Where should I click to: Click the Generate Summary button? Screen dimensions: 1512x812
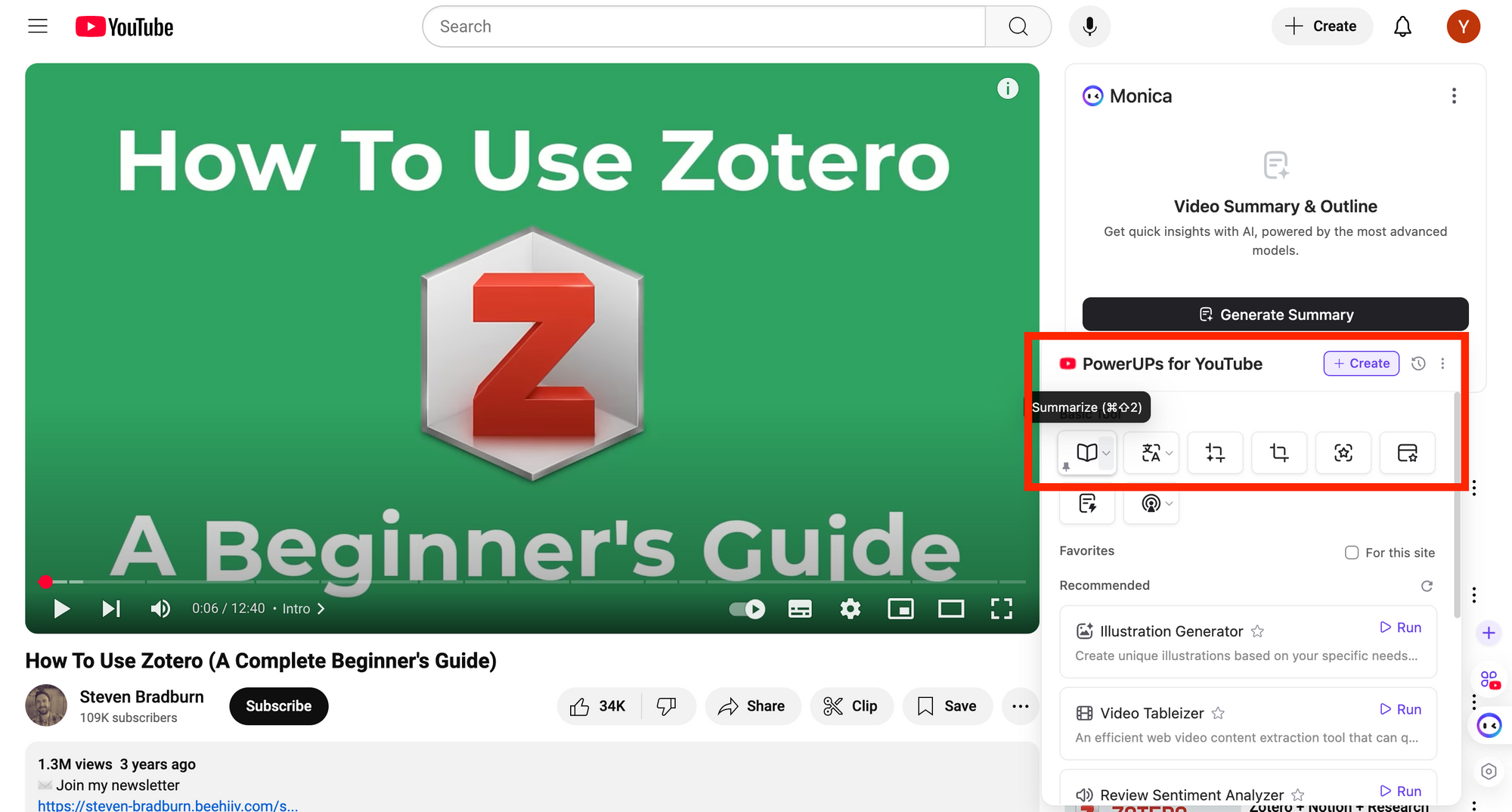click(x=1275, y=315)
